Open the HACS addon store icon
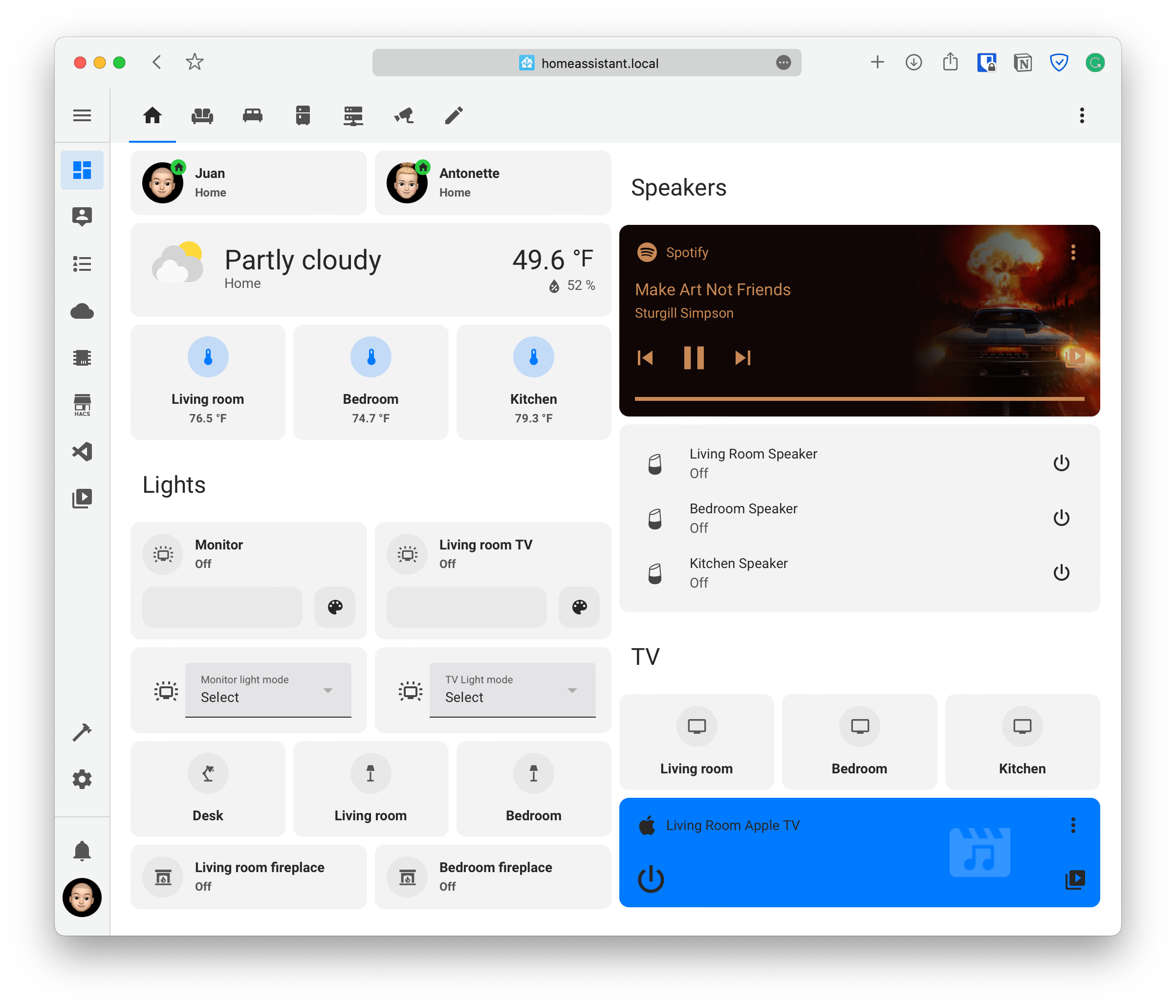The height and width of the screenshot is (1008, 1176). (x=84, y=405)
